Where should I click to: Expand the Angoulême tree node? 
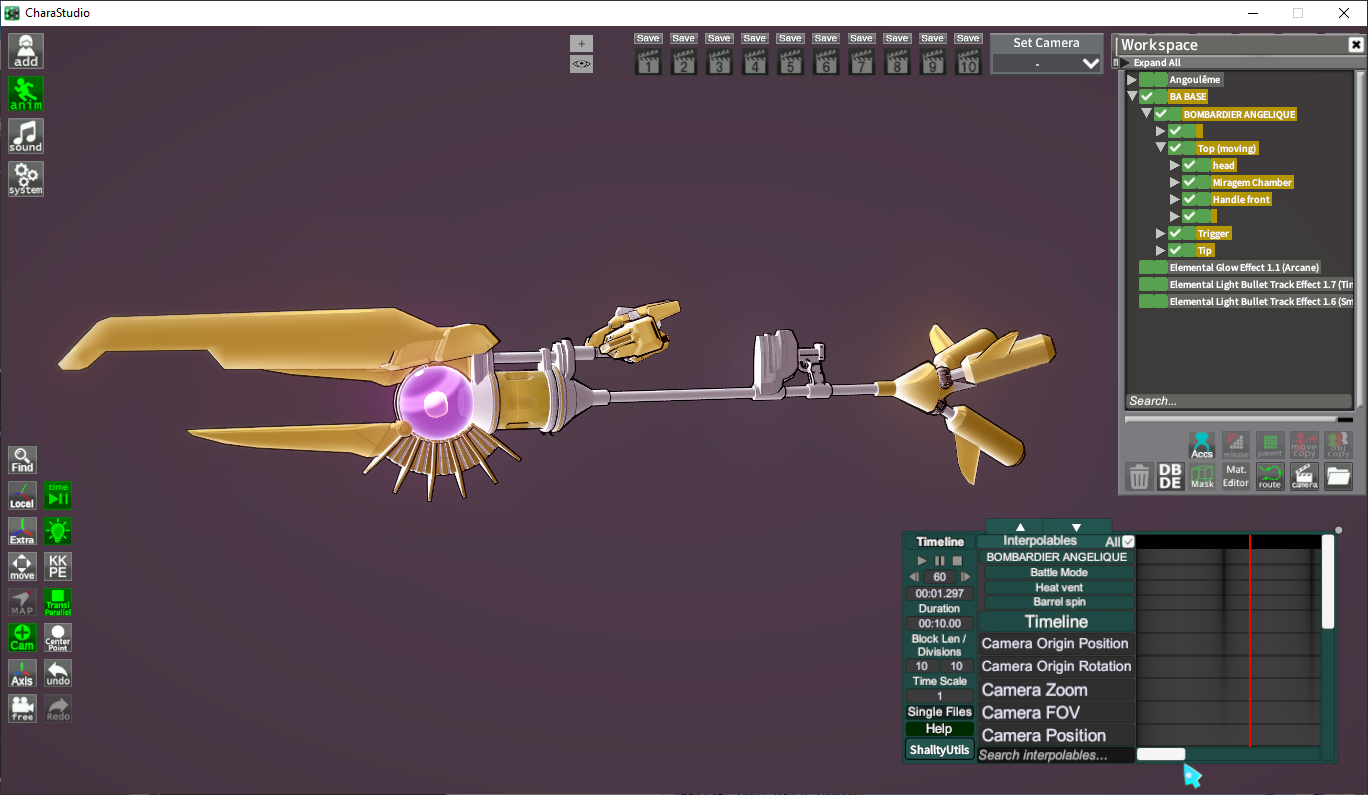point(1132,80)
